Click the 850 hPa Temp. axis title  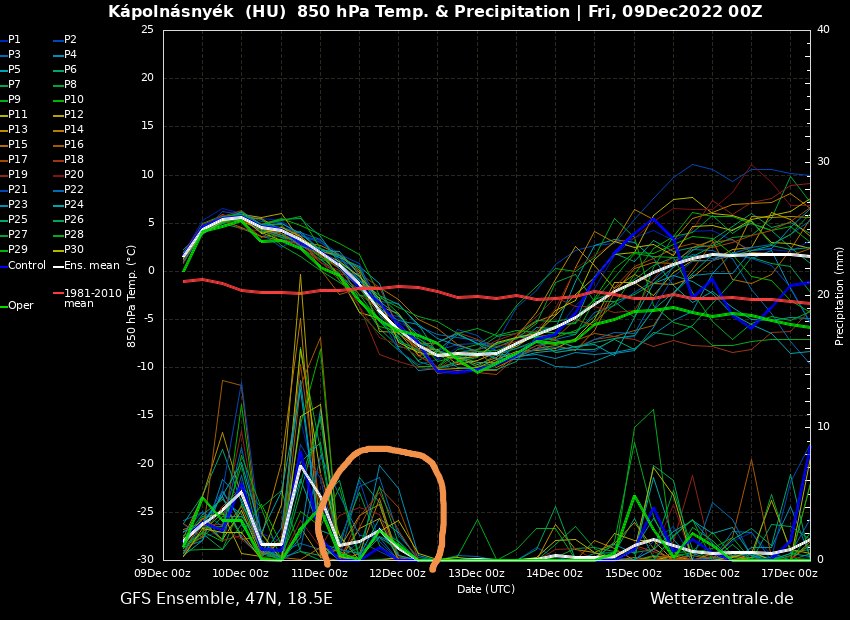[132, 296]
